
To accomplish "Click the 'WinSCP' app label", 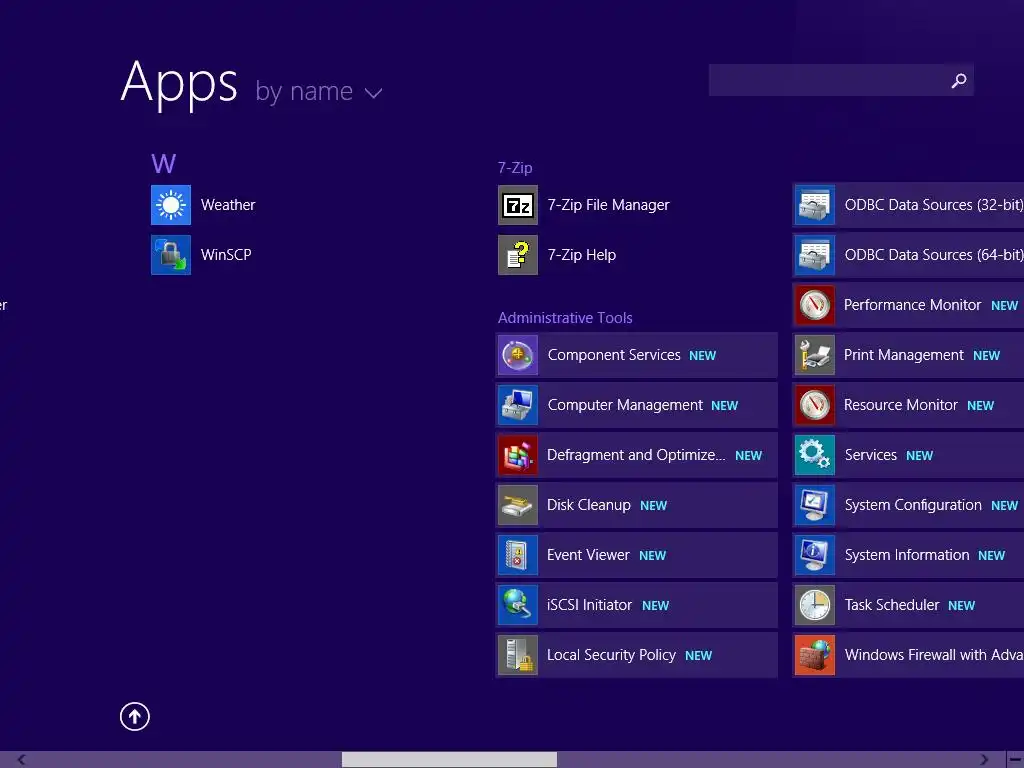I will coord(226,255).
